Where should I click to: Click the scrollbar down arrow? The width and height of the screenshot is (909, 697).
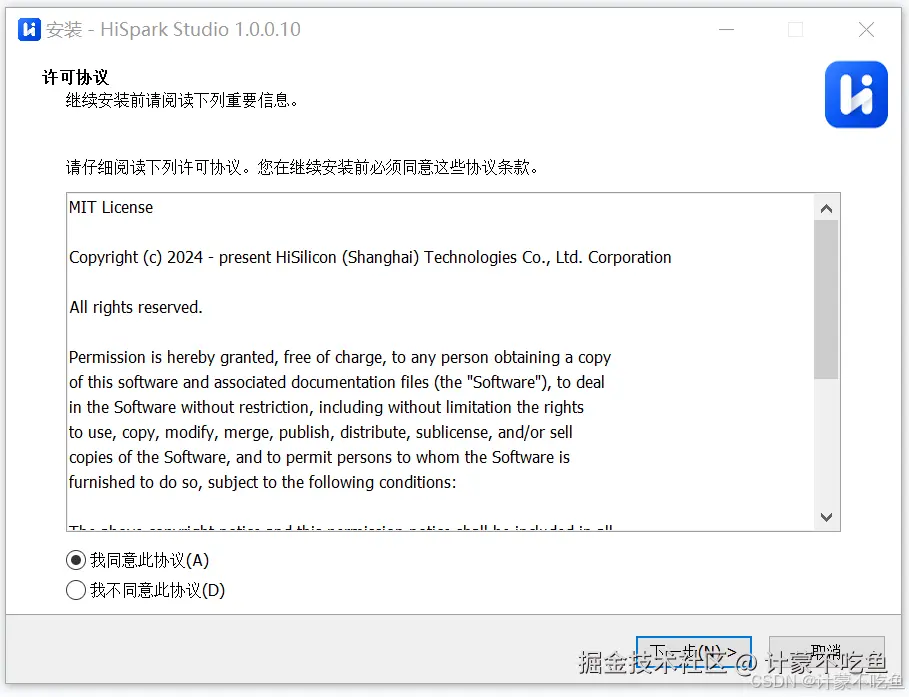click(x=827, y=518)
